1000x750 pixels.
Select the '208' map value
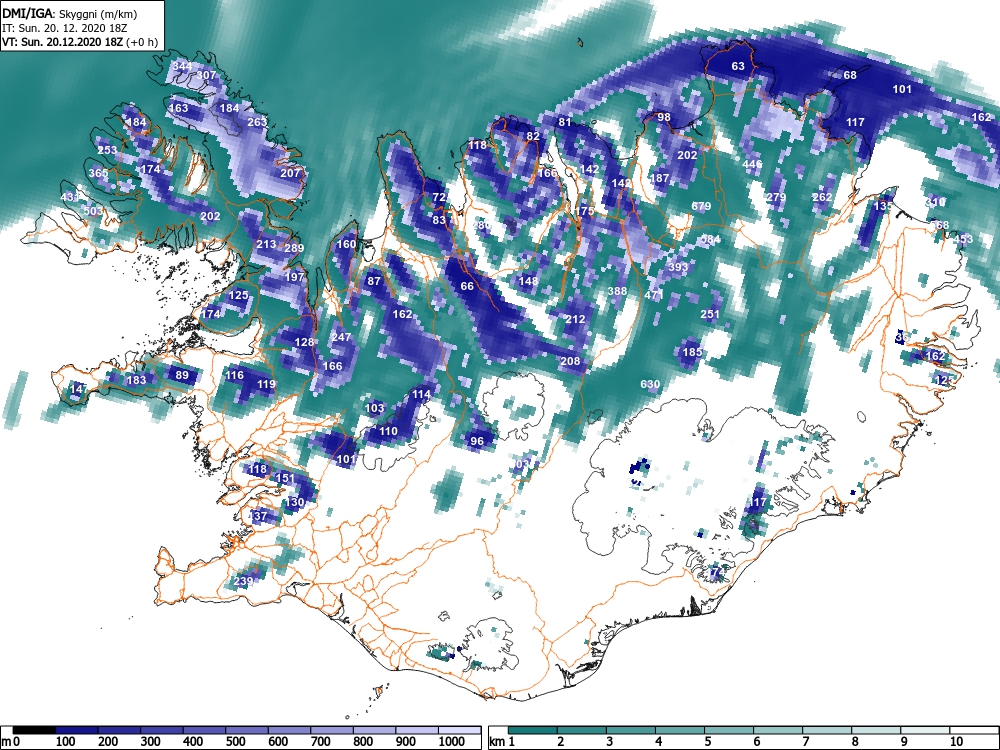(570, 361)
